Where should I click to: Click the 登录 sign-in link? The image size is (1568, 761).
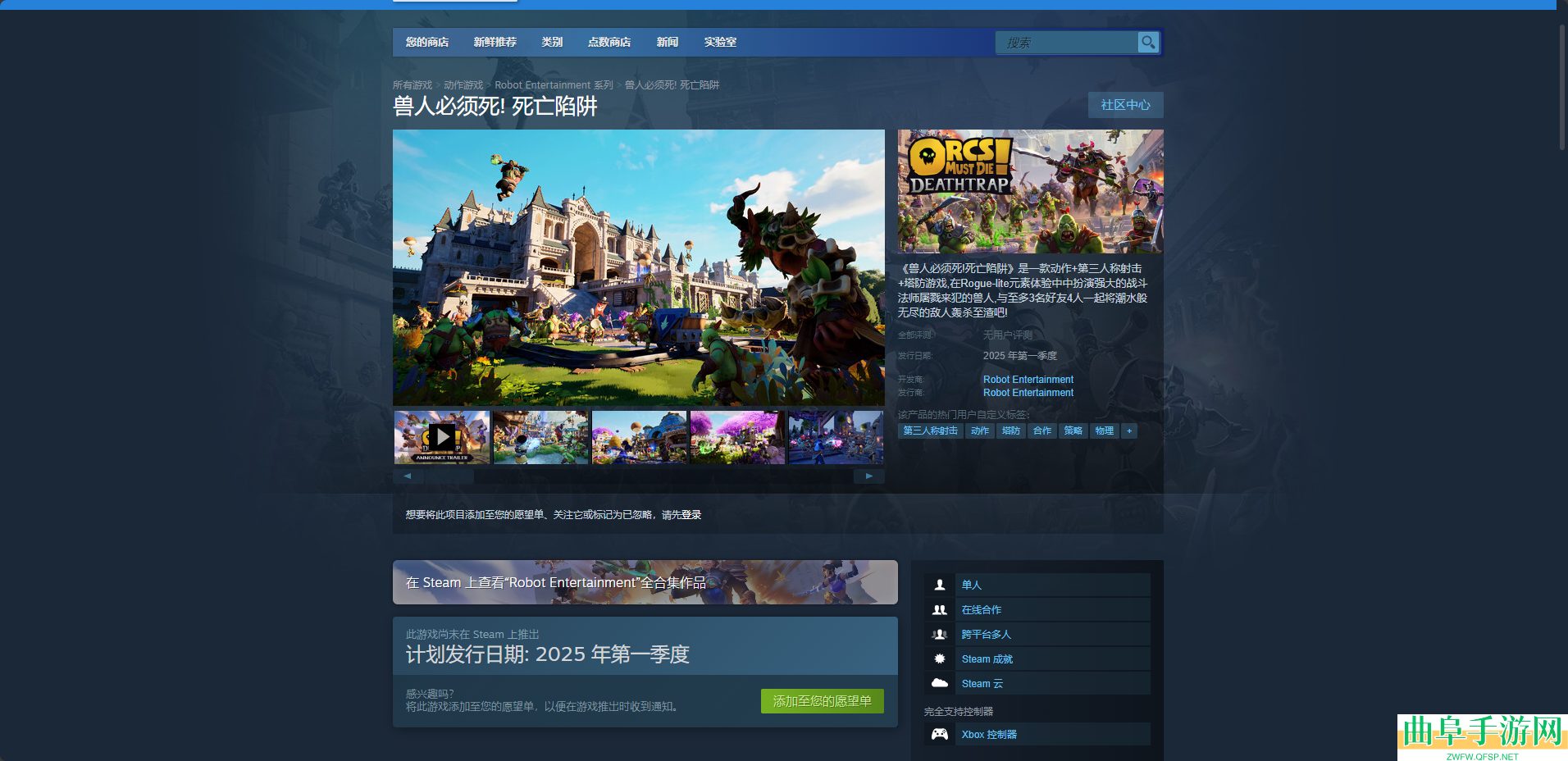pos(691,515)
